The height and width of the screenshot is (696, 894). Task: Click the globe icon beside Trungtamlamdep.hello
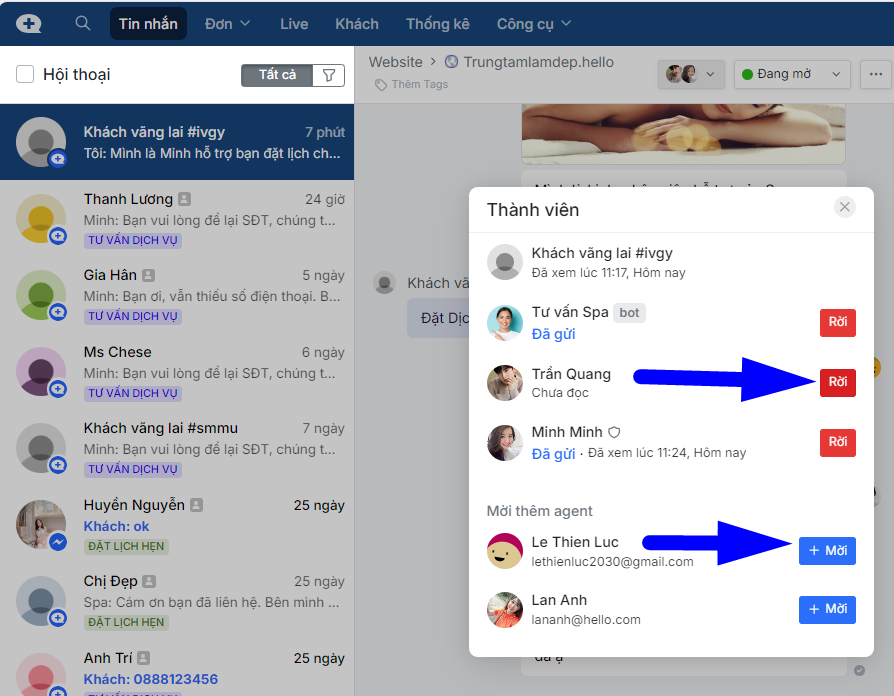point(451,62)
